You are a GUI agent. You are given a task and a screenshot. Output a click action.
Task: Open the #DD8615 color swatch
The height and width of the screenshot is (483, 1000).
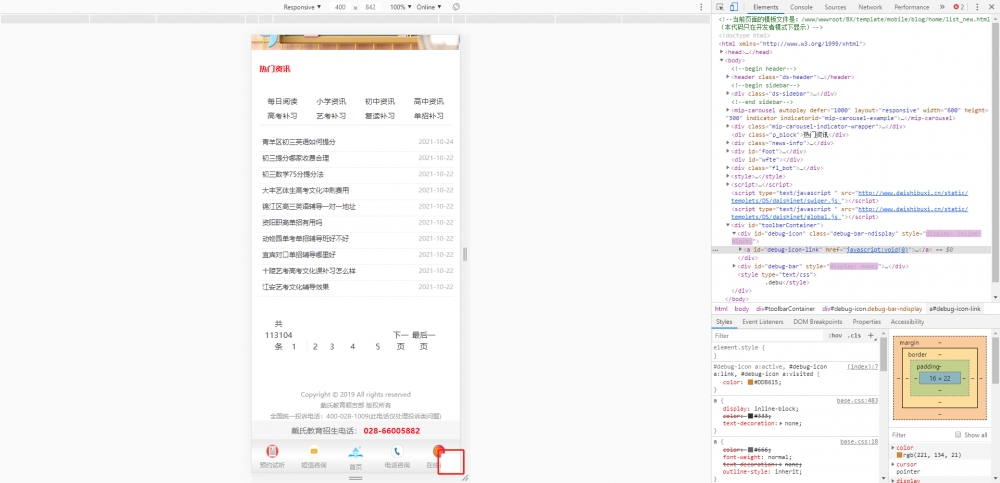pyautogui.click(x=751, y=382)
